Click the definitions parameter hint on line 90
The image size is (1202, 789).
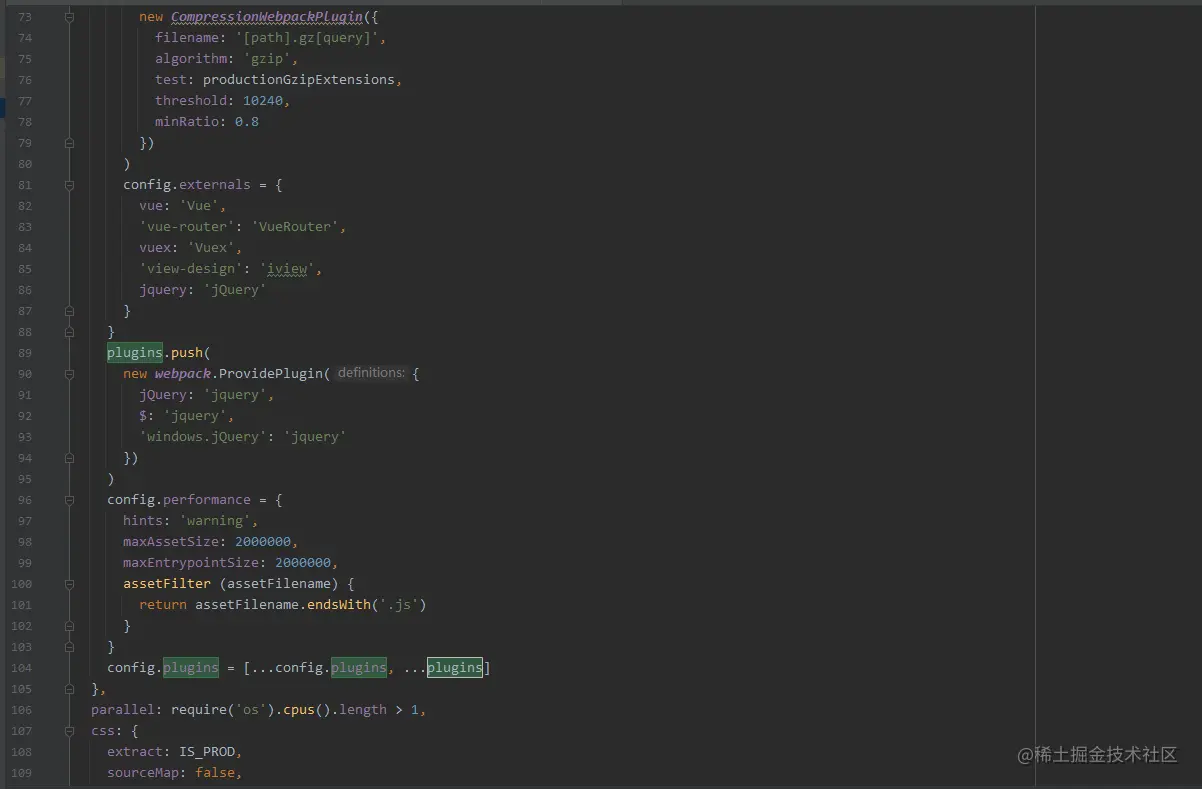370,373
